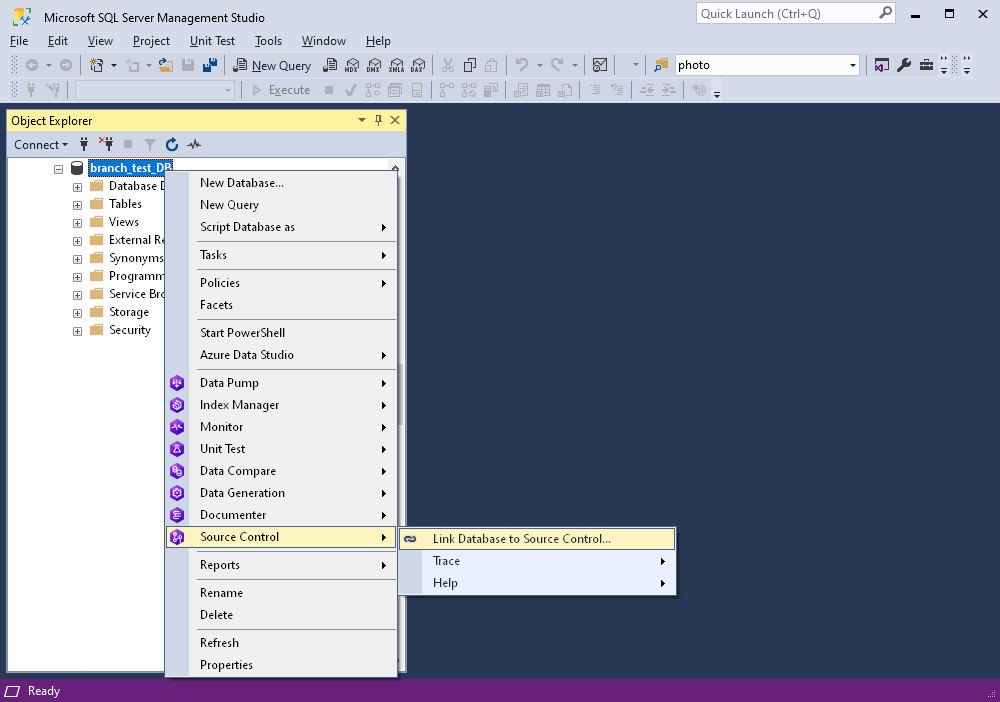
Task: Open a Database Engine Query from toolbar icon
Action: click(x=330, y=65)
